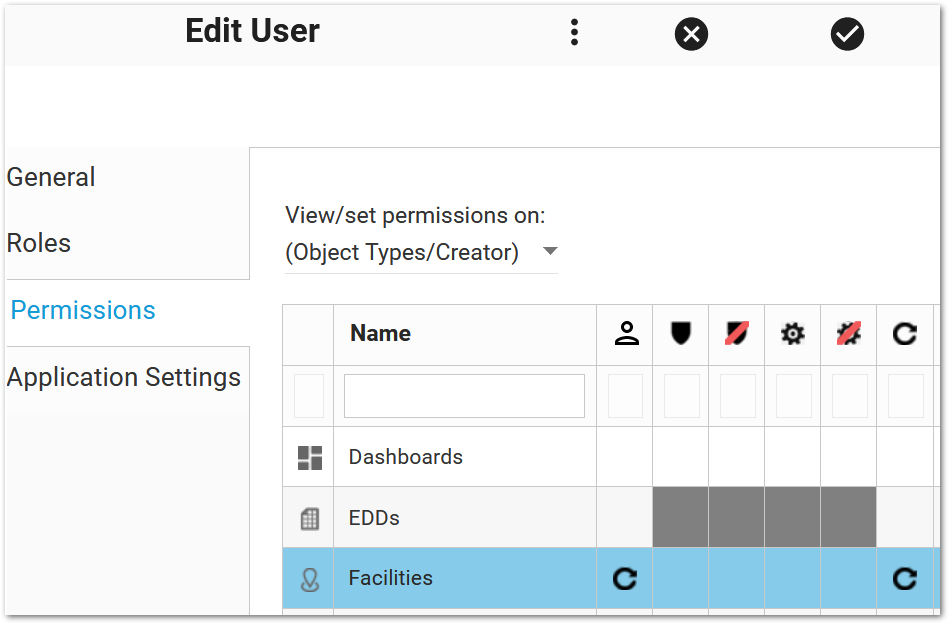Select the crossed-out gear deny permission icon
The width and height of the screenshot is (949, 624).
tap(848, 334)
